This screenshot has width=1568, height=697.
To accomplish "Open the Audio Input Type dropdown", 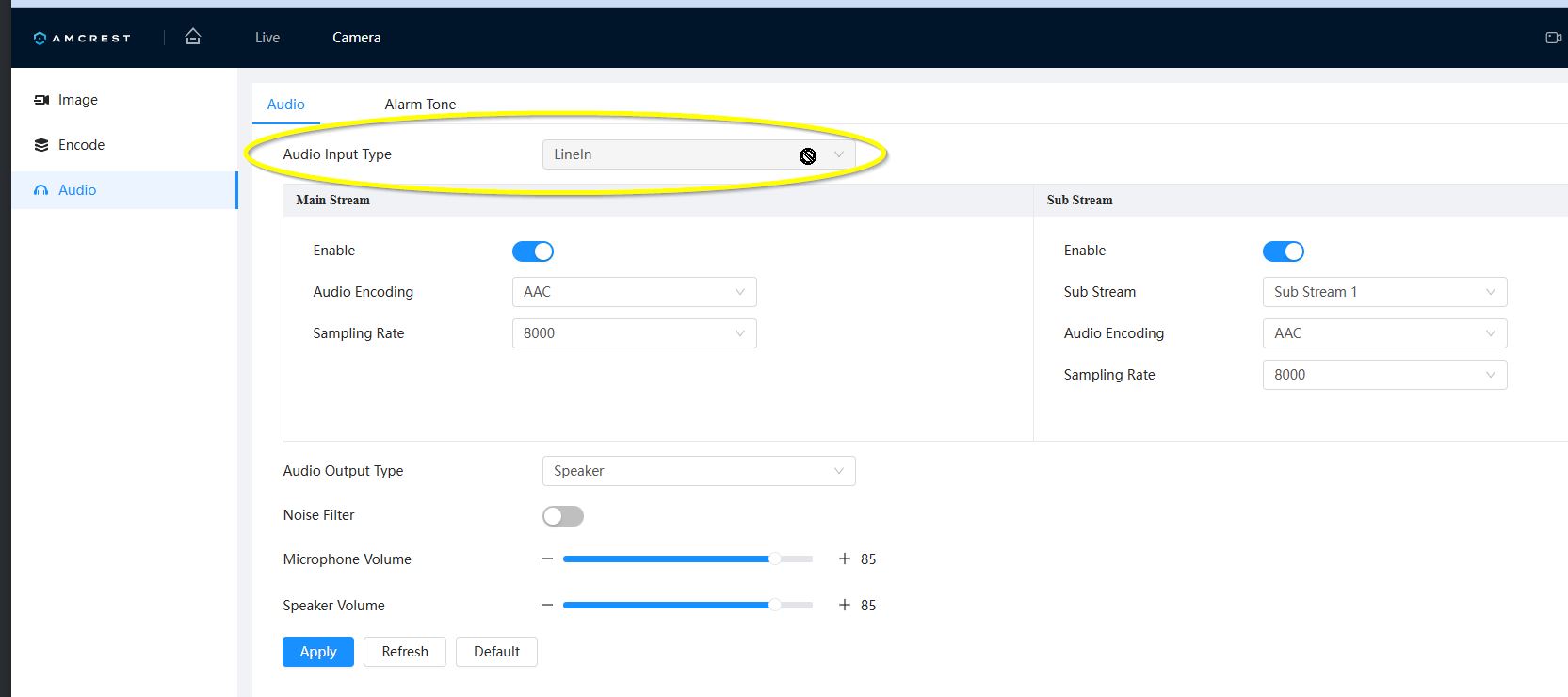I will coord(699,154).
